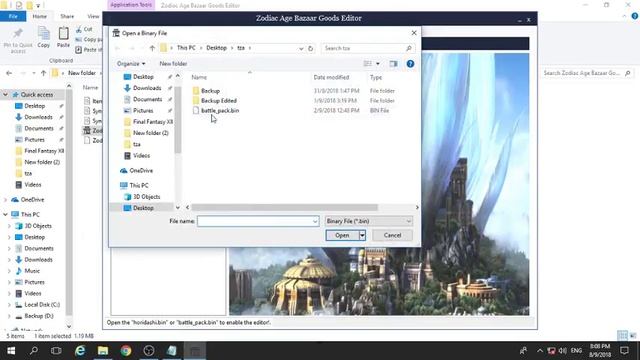Image resolution: width=640 pixels, height=360 pixels.
Task: Open File Explorer from taskbar
Action: point(103,351)
